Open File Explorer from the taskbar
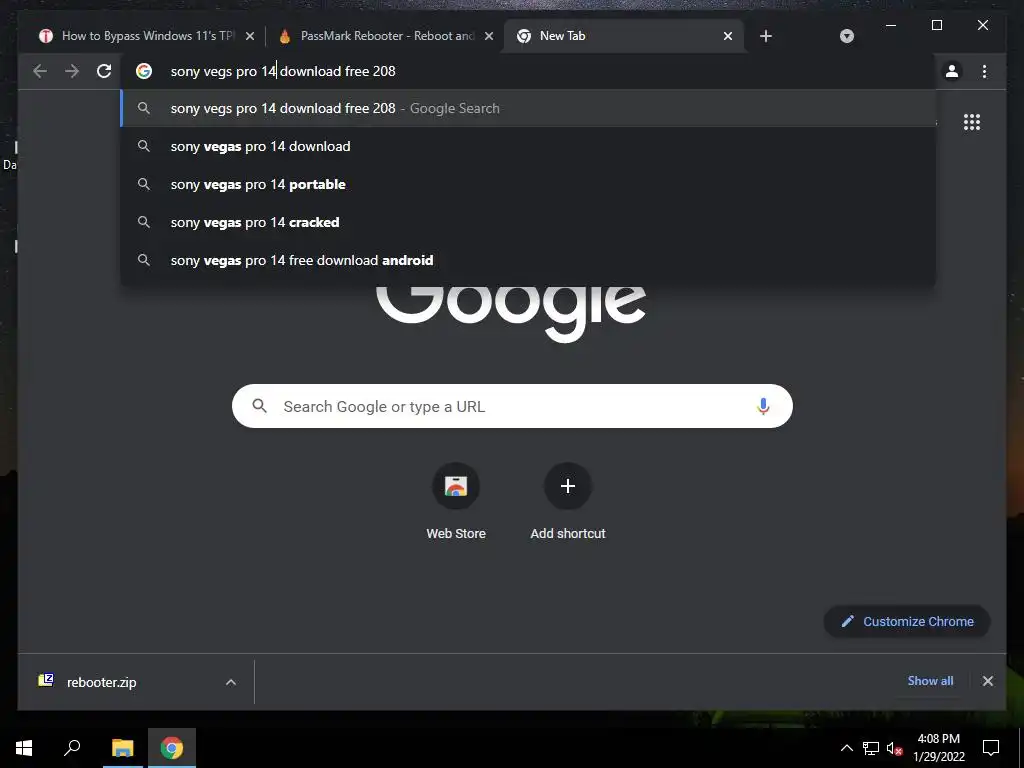This screenshot has width=1024, height=768. point(122,748)
